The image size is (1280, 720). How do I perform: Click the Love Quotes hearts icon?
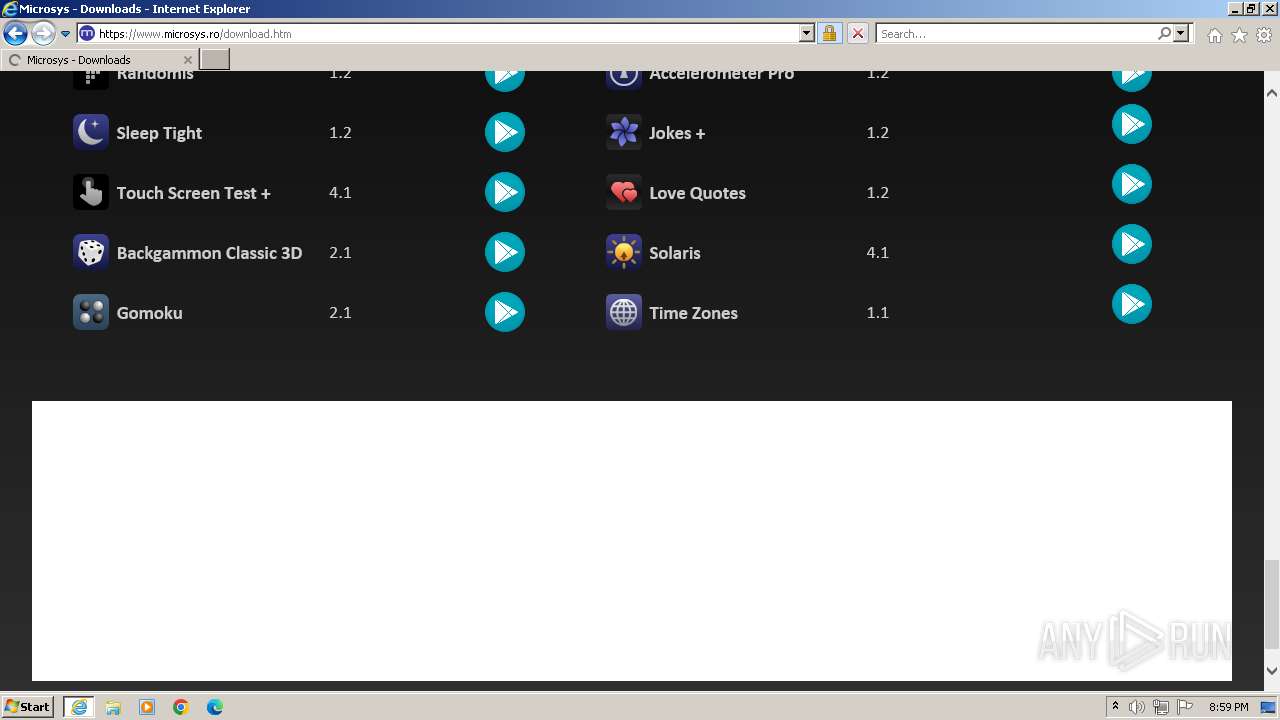[x=624, y=192]
